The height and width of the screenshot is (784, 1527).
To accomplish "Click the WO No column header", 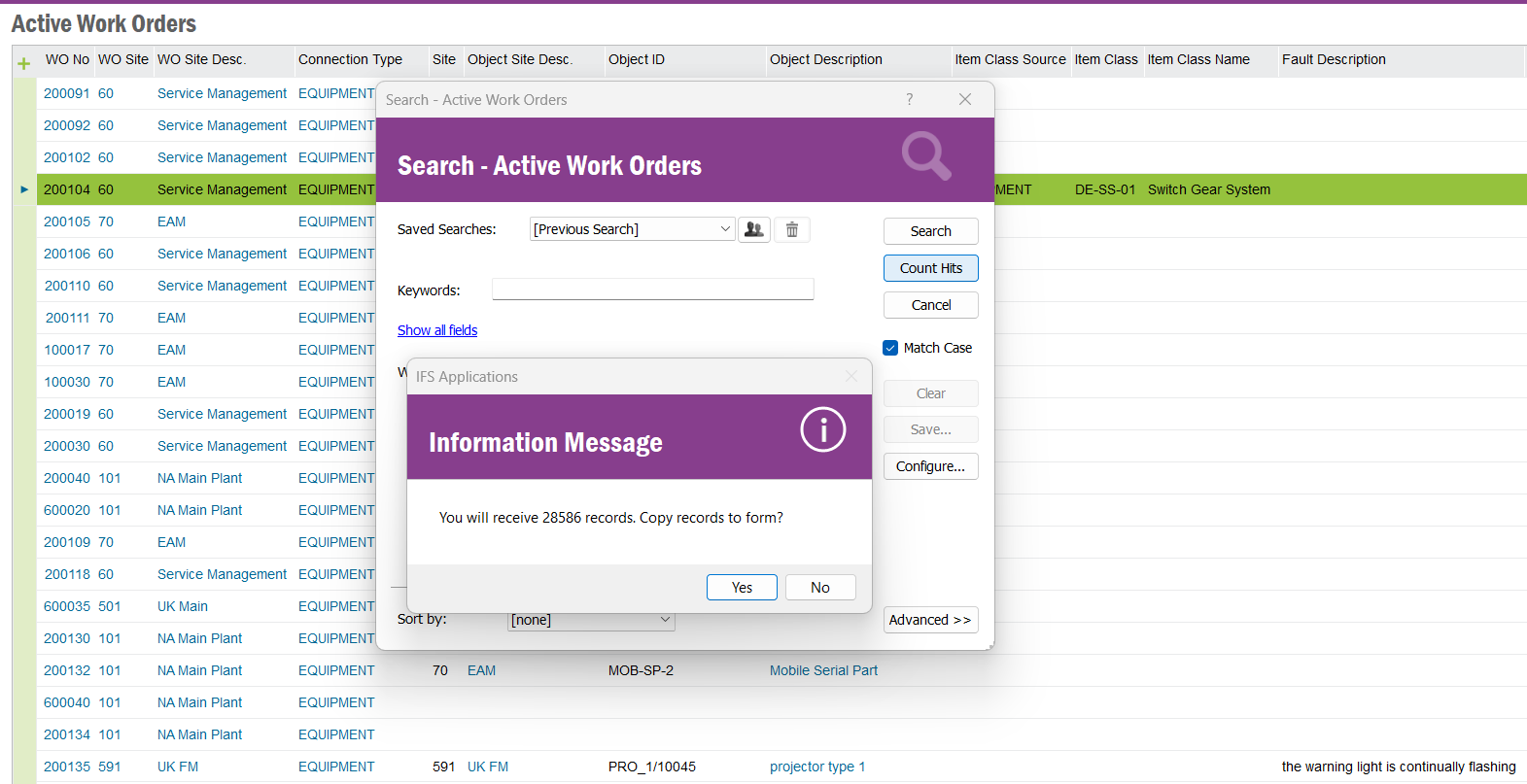I will click(x=67, y=59).
